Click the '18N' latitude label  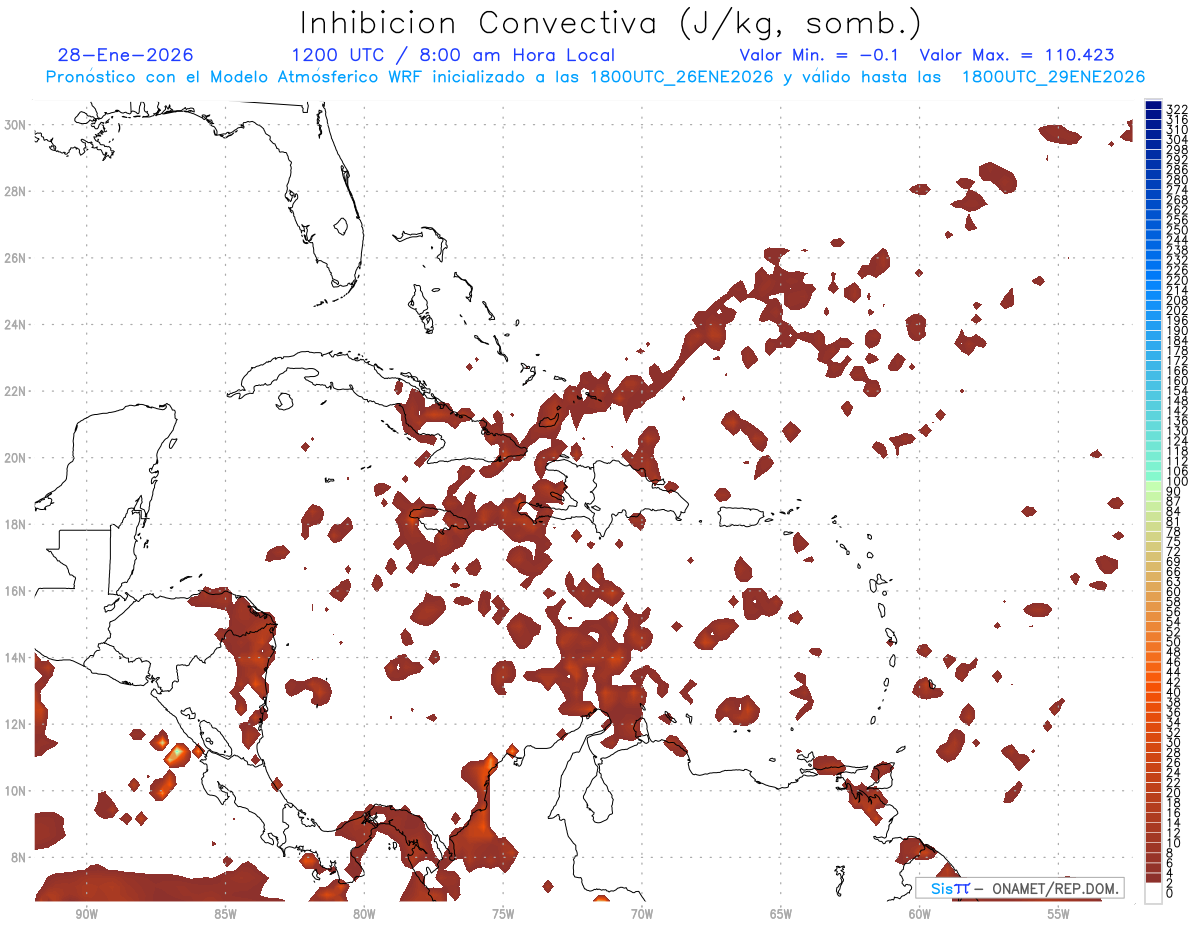tap(16, 524)
